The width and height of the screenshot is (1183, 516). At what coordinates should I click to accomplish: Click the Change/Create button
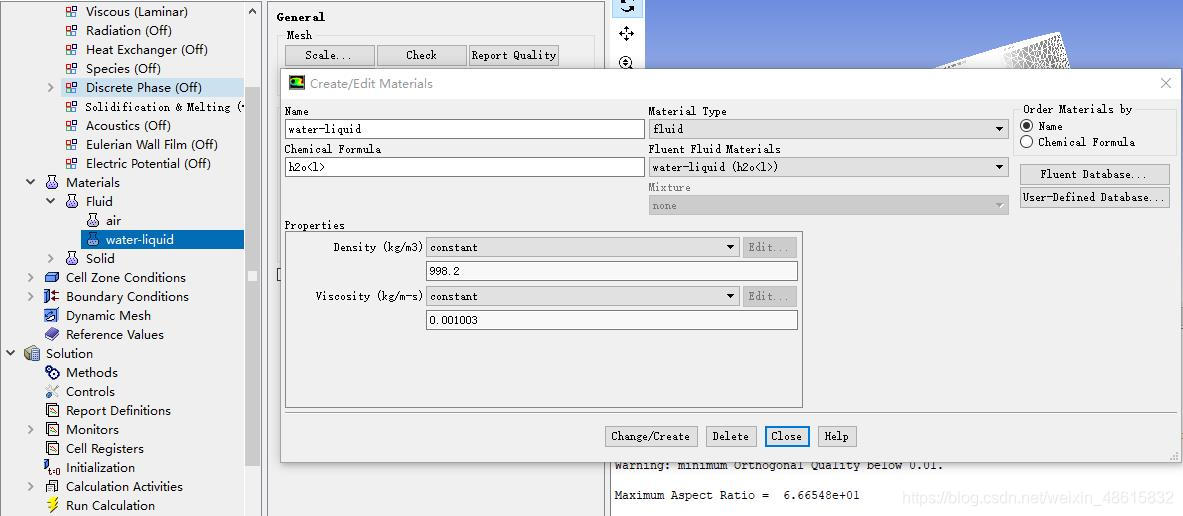pyautogui.click(x=650, y=436)
